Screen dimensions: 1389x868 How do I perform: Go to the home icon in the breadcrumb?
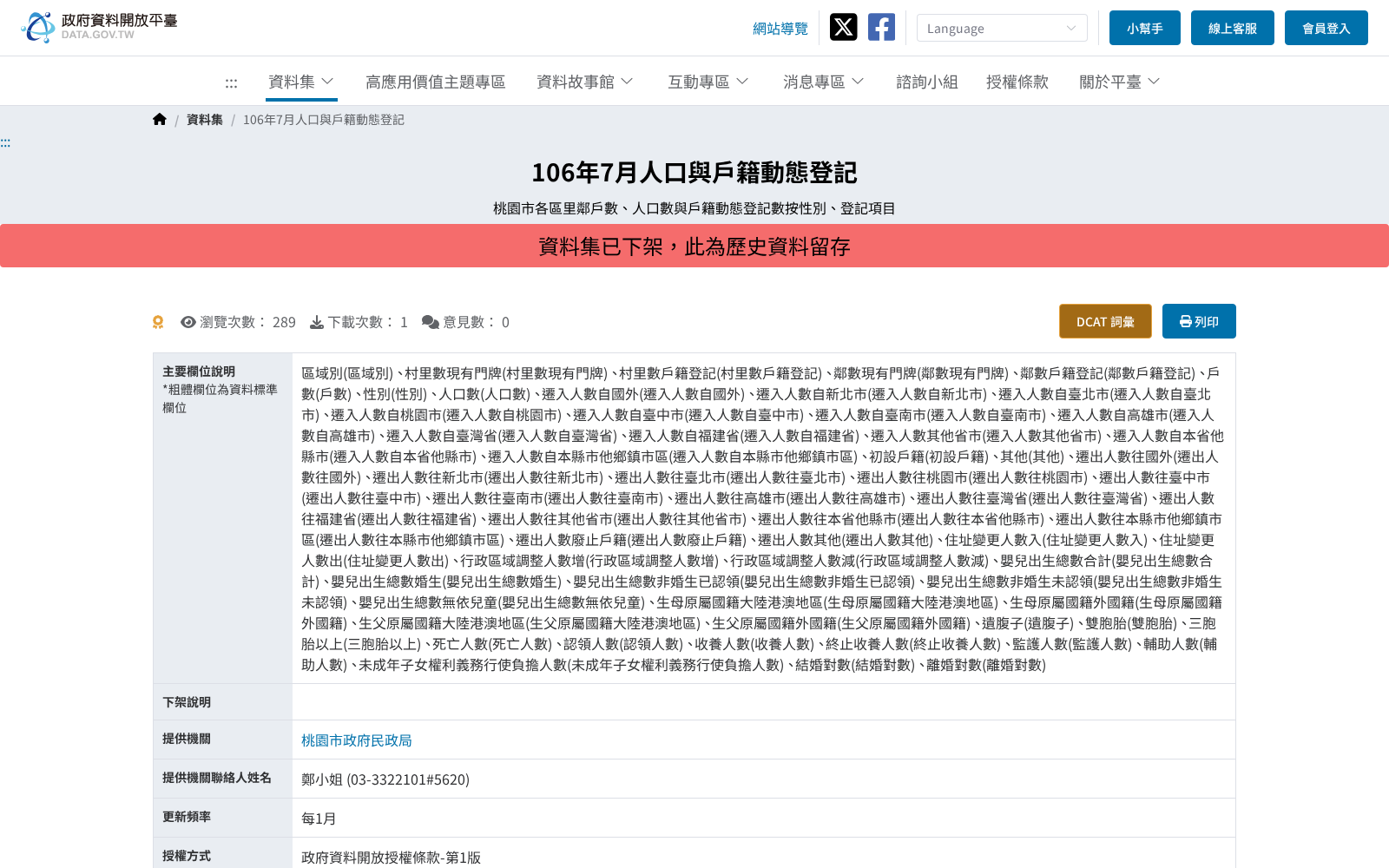tap(159, 120)
